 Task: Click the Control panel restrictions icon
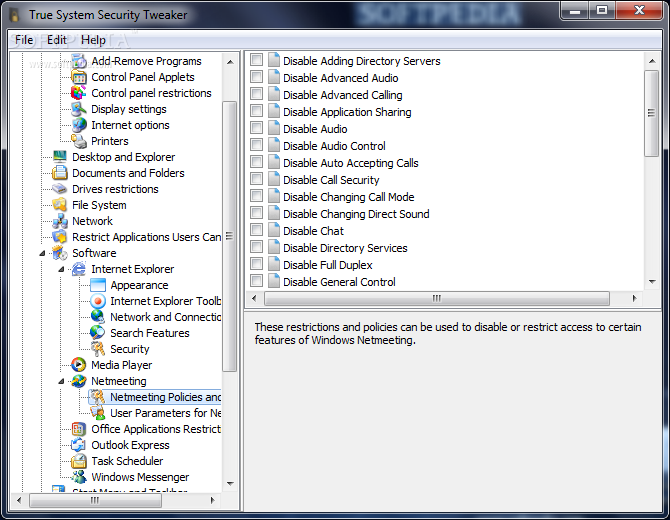79,93
